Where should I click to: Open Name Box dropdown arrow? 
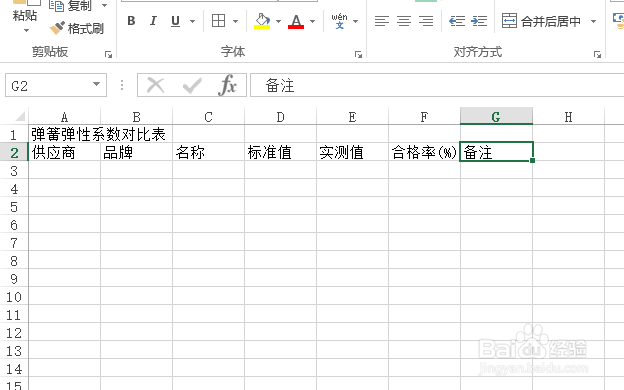click(96, 84)
